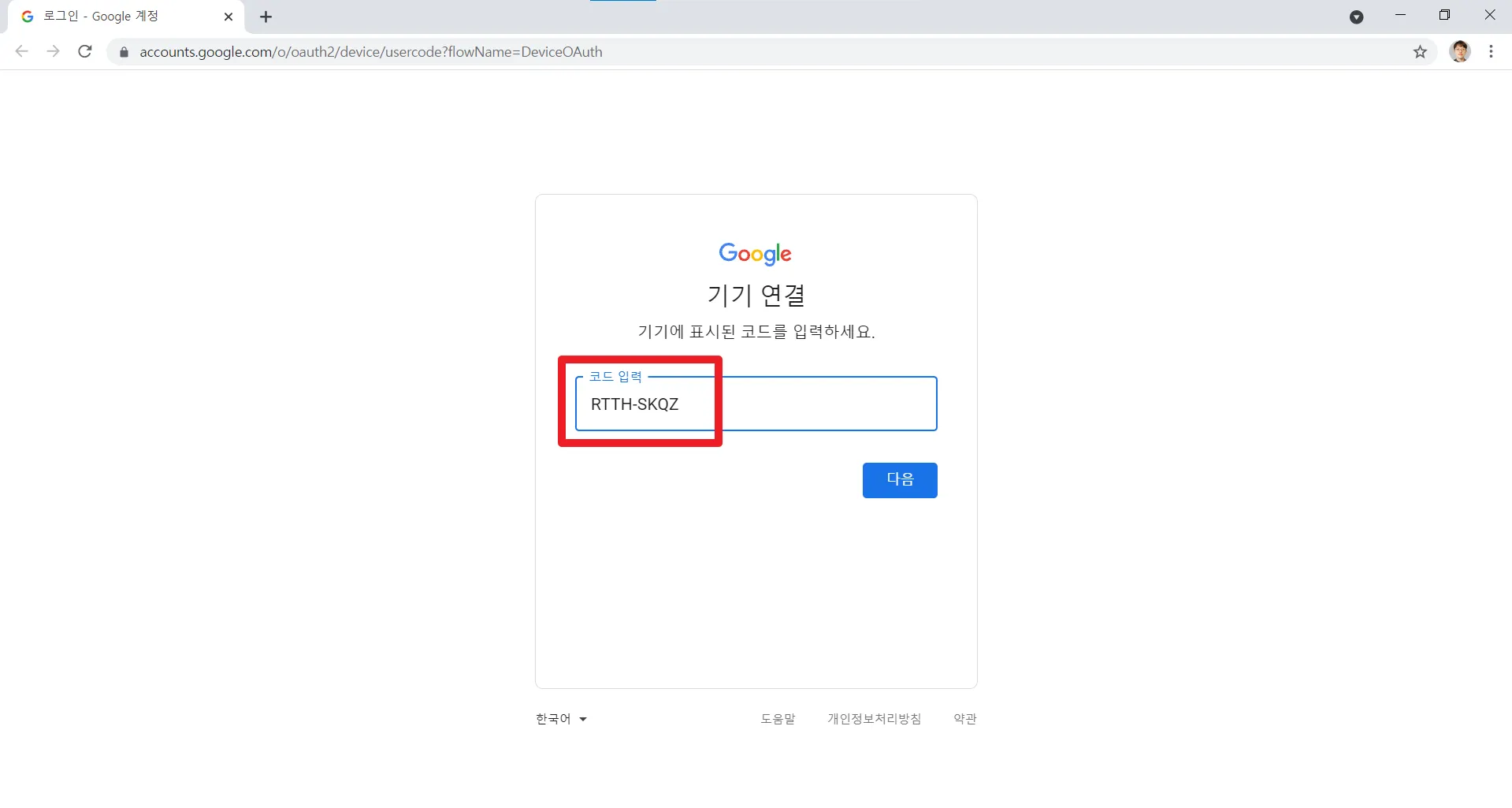Restore down the browser window
Image resolution: width=1512 pixels, height=808 pixels.
click(x=1444, y=16)
